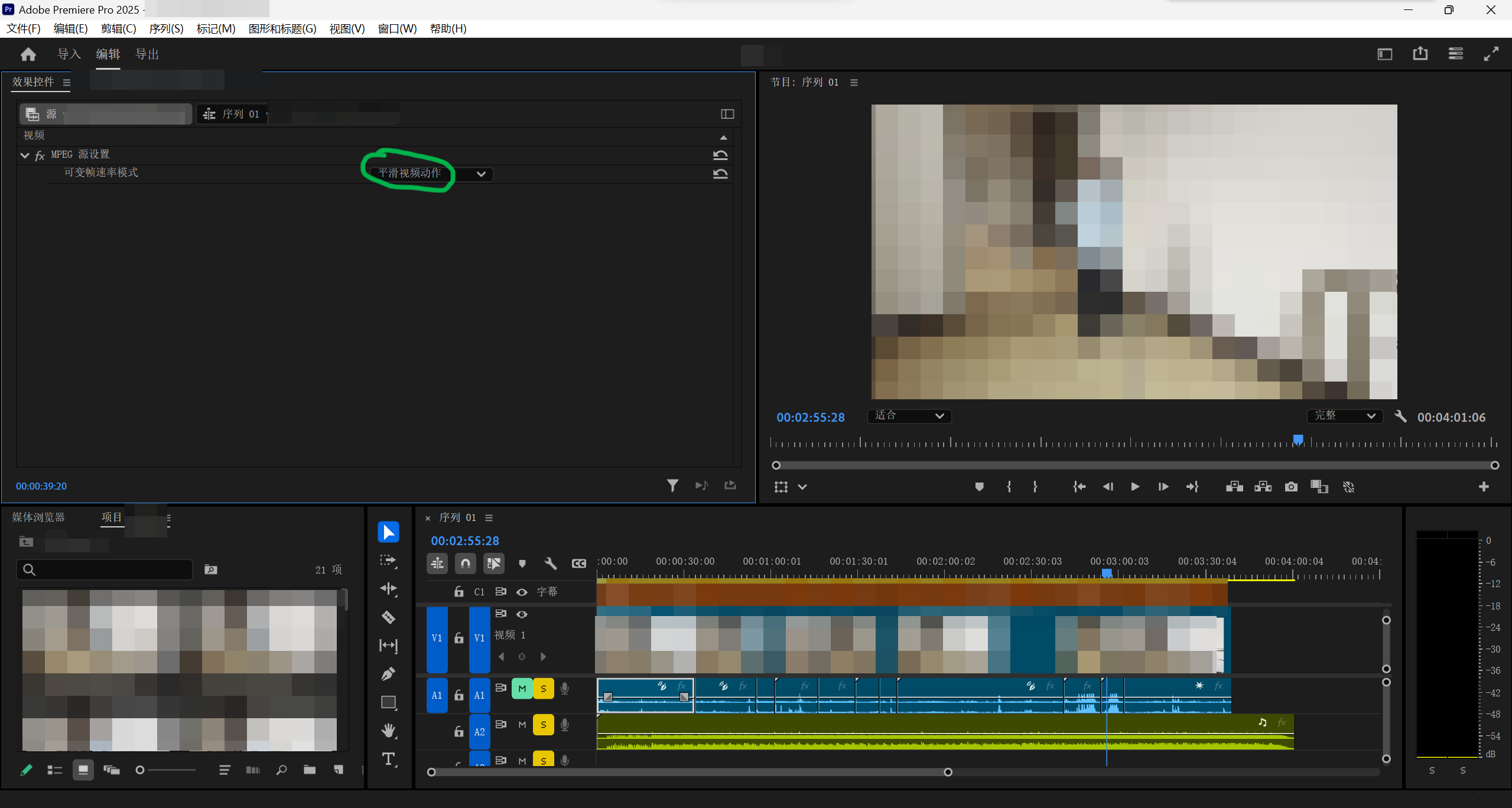Select the Type tool

click(x=388, y=759)
